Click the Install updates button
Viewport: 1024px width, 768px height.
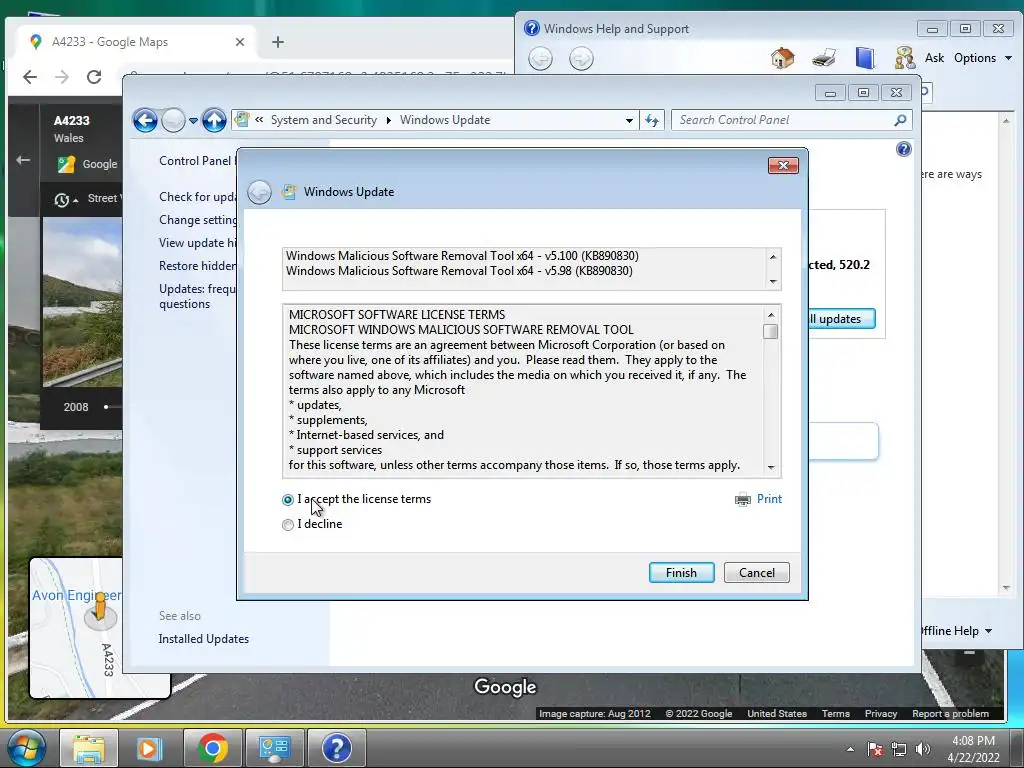click(841, 319)
